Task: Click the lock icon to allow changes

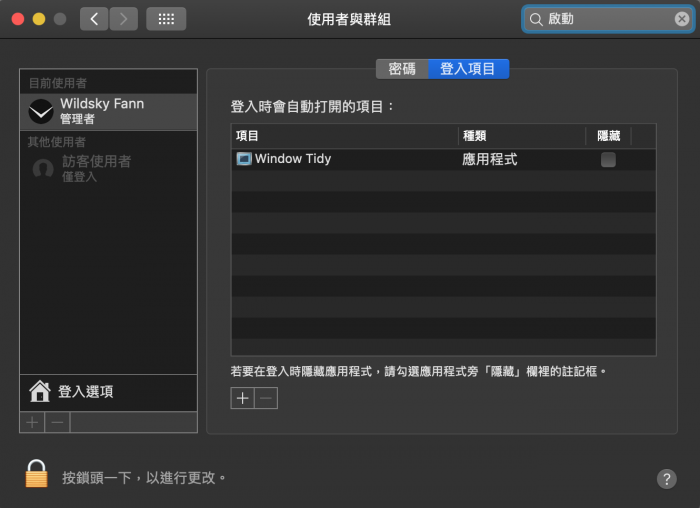Action: (37, 474)
